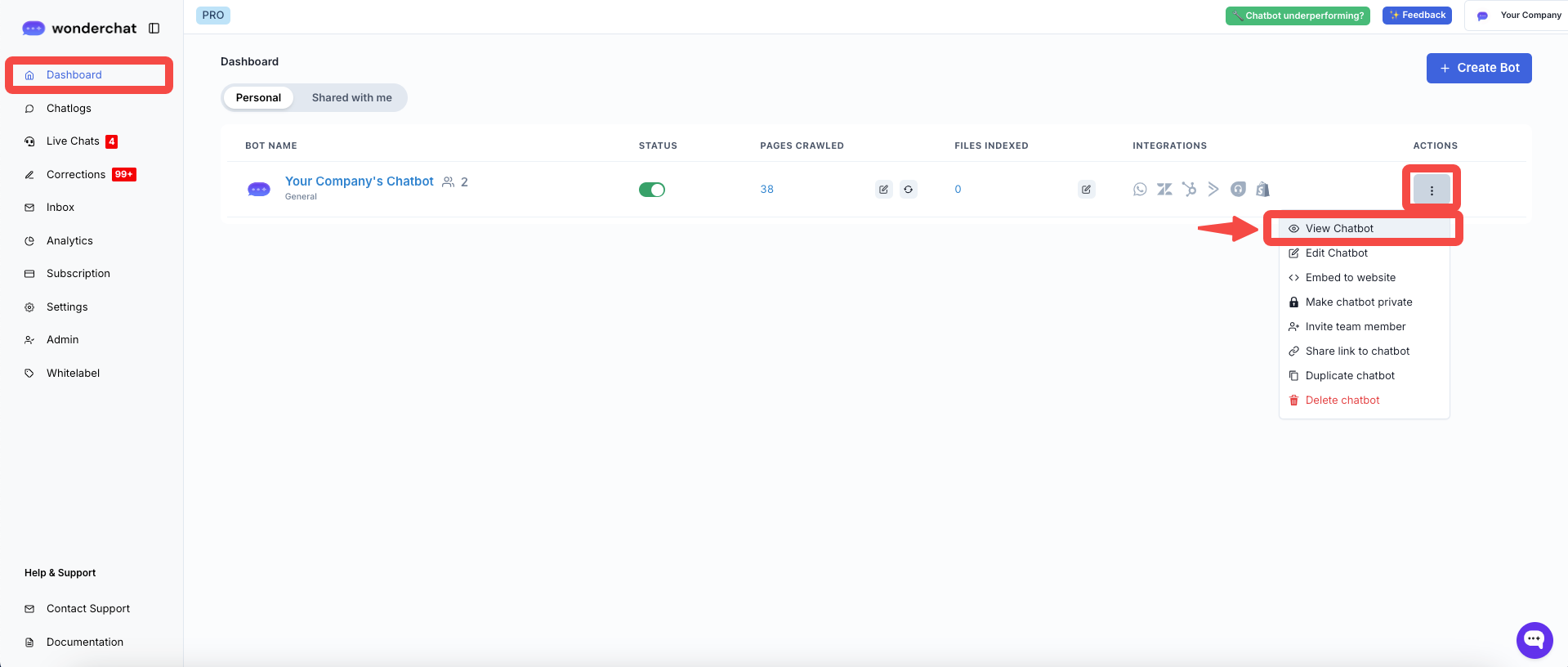This screenshot has height=667, width=1568.
Task: Click the Shopify integration icon
Action: (x=1262, y=190)
